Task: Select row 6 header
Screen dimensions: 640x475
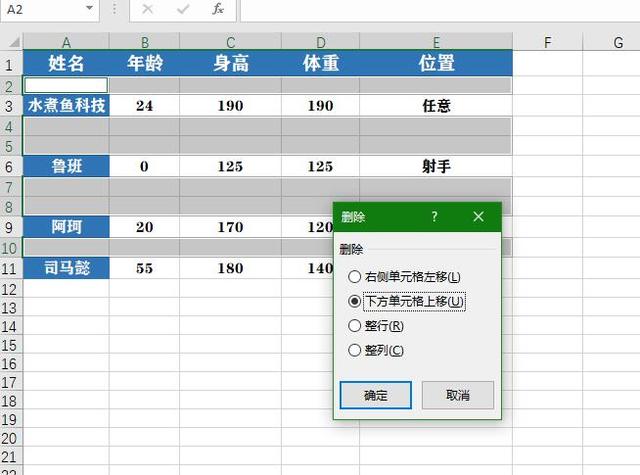Action: click(x=9, y=166)
